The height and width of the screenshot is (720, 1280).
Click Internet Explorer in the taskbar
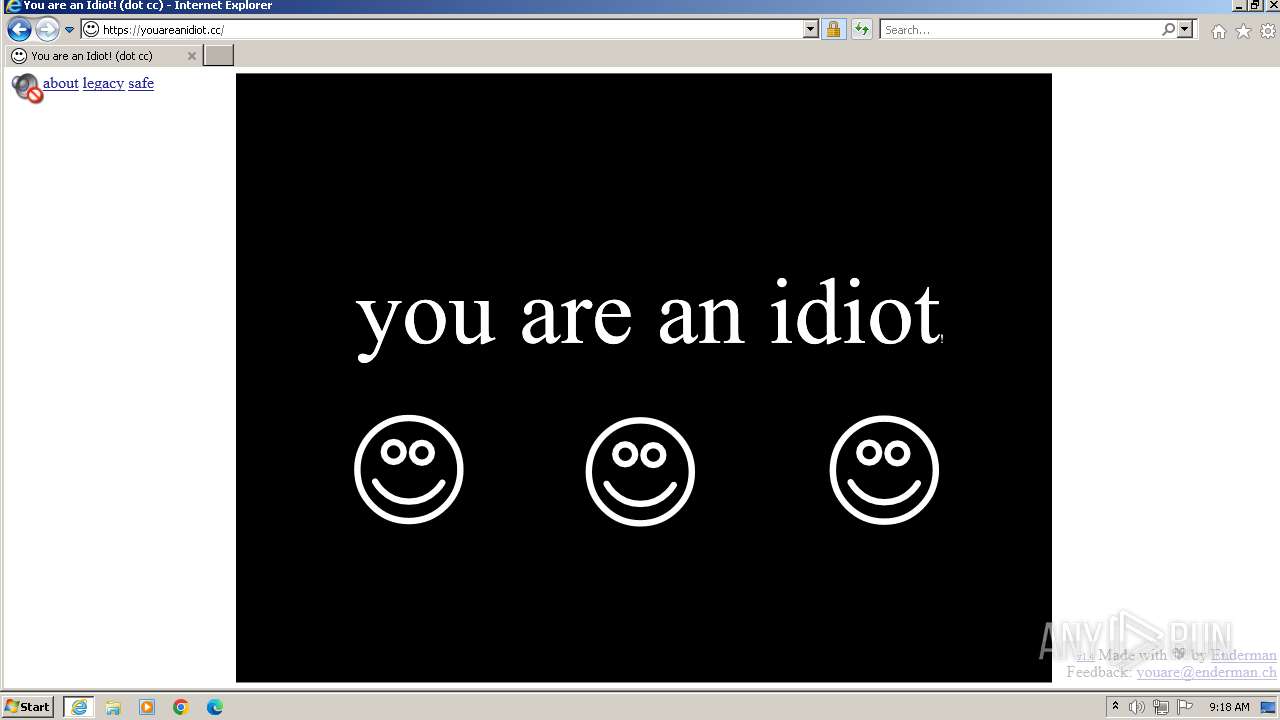click(79, 707)
